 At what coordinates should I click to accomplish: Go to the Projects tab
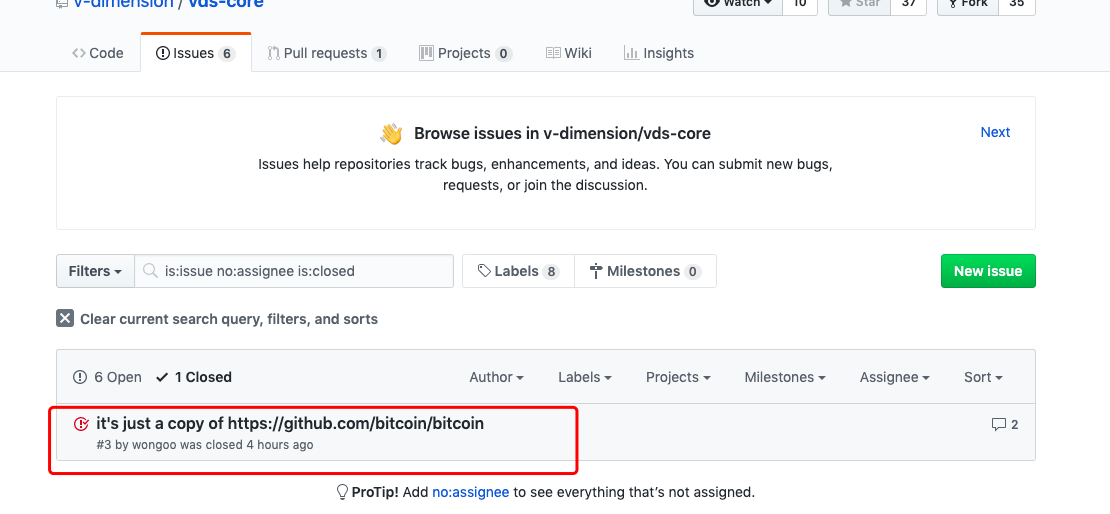[x=465, y=53]
